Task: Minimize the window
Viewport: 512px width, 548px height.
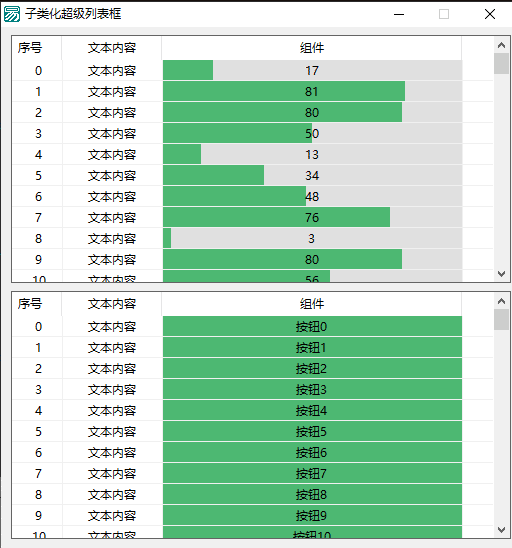Action: tap(399, 14)
